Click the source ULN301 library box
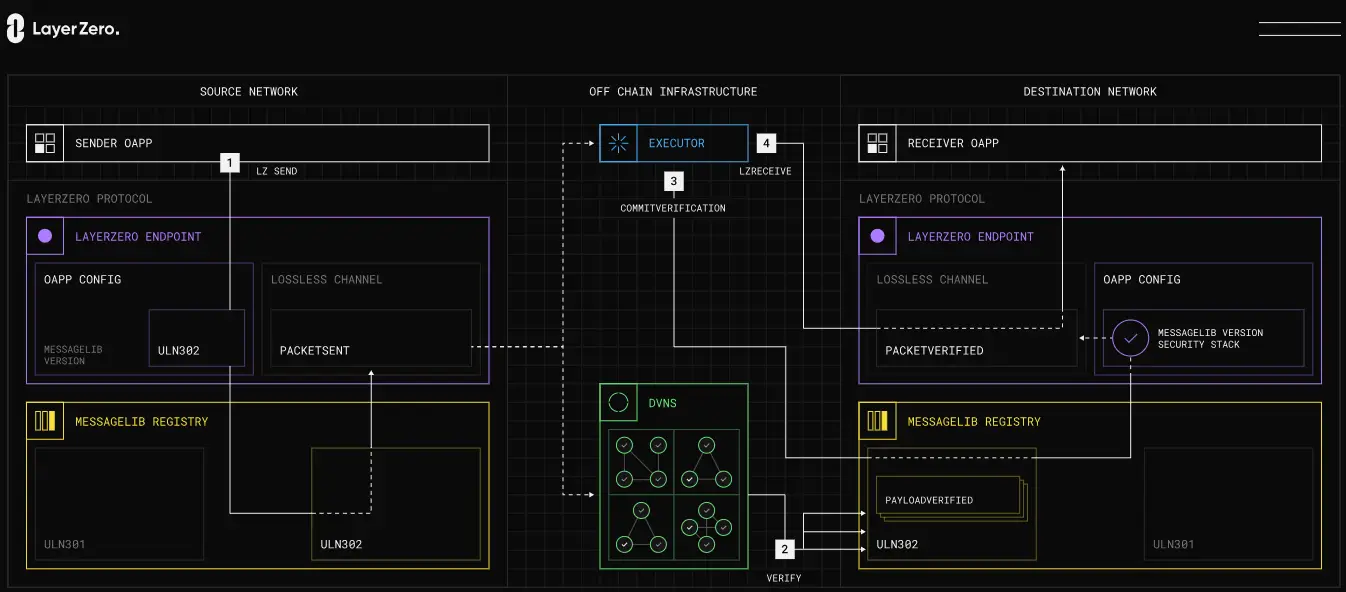This screenshot has height=592, width=1346. (119, 503)
